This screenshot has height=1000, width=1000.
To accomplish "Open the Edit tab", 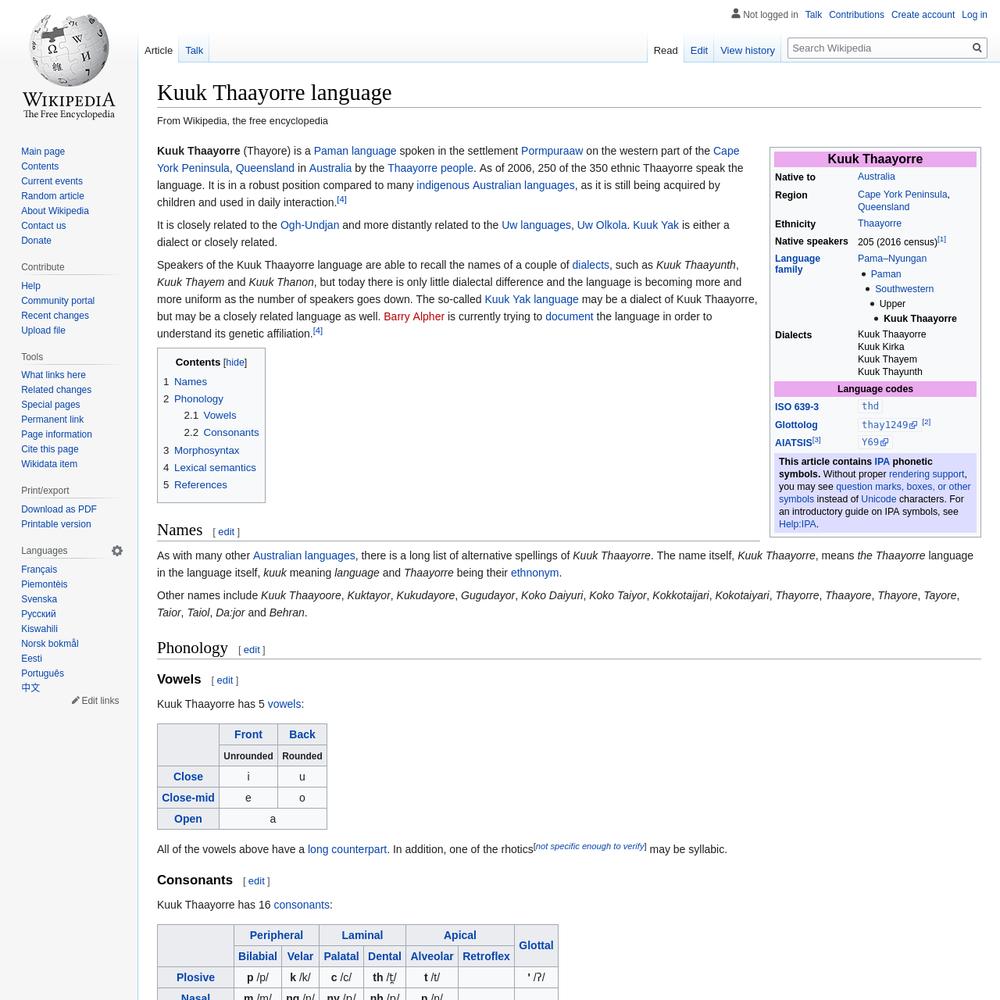I will coord(698,50).
